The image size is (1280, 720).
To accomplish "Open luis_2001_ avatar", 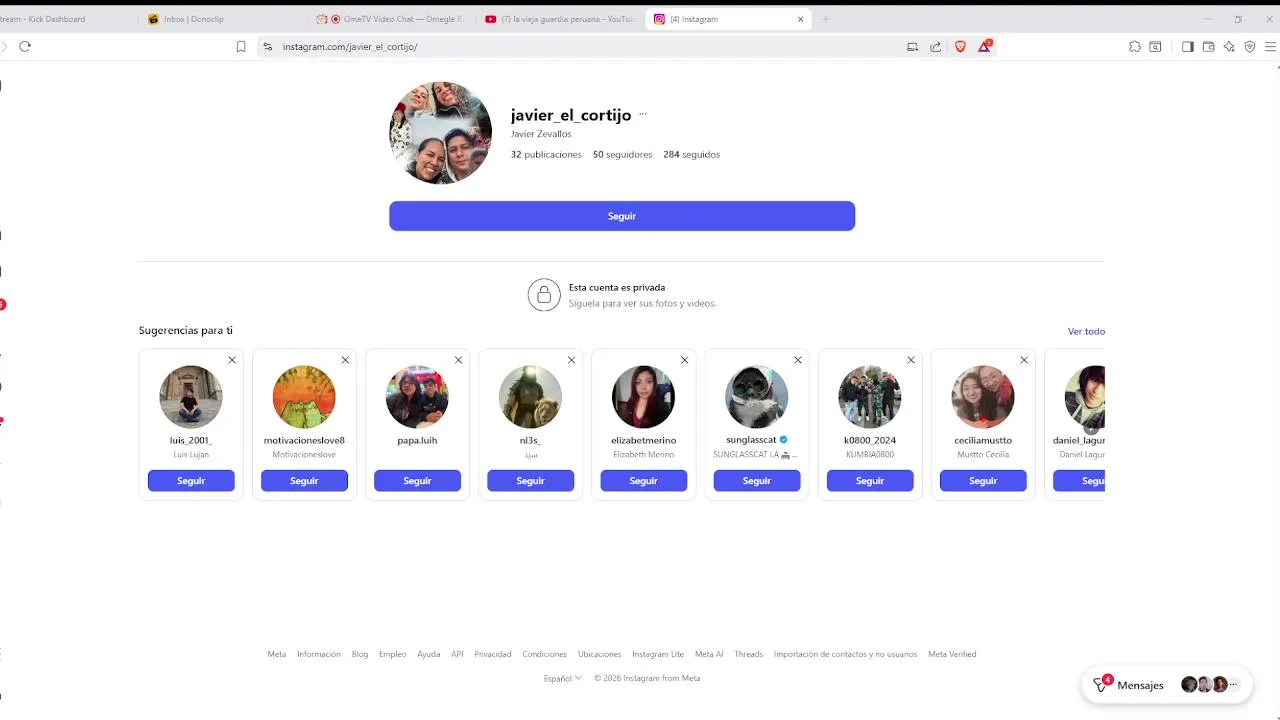I will click(x=191, y=397).
